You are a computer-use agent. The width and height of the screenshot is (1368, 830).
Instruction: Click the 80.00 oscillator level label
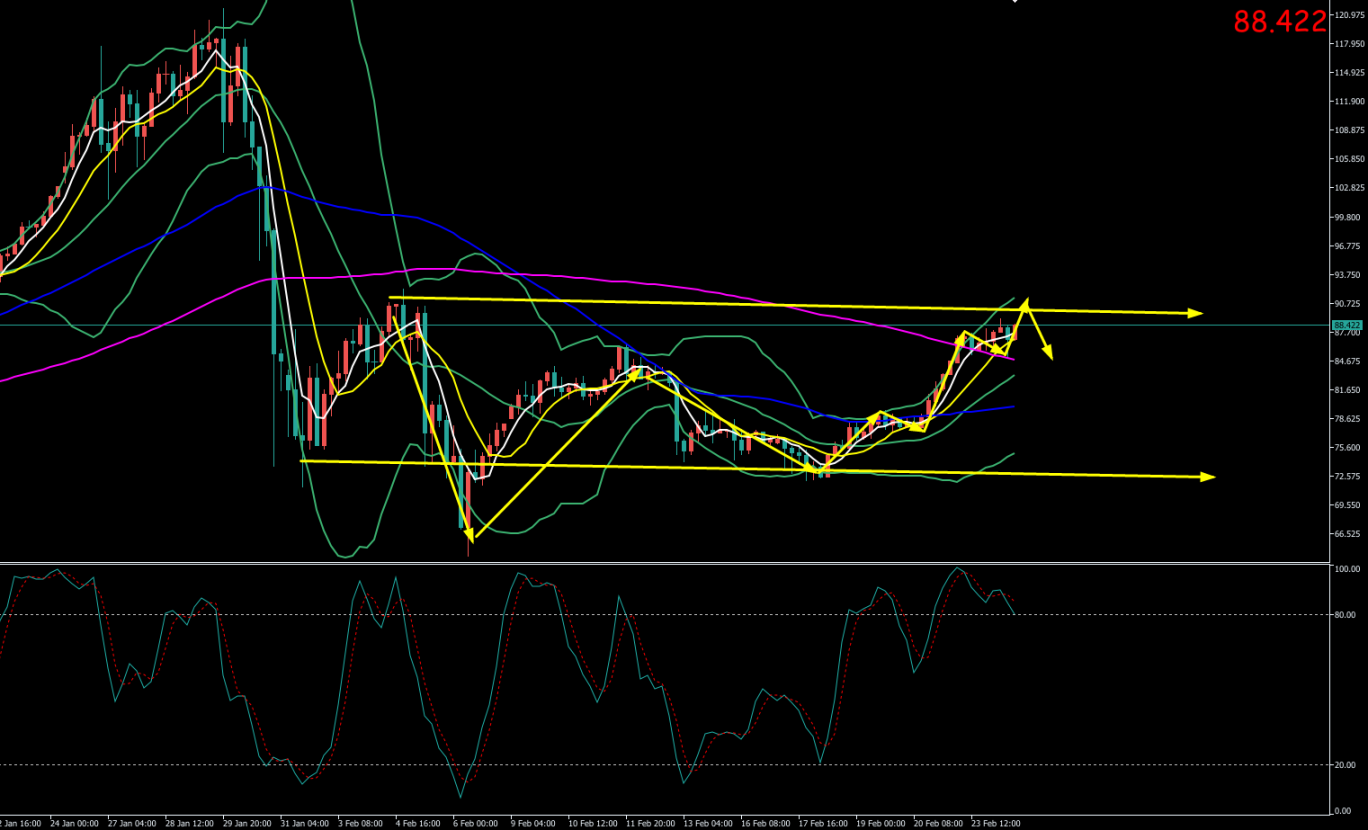pos(1345,614)
